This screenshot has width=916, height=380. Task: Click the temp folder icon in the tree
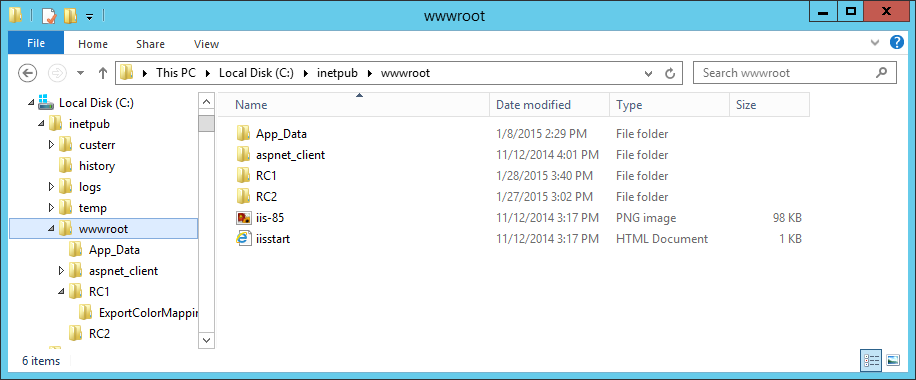pyautogui.click(x=65, y=208)
